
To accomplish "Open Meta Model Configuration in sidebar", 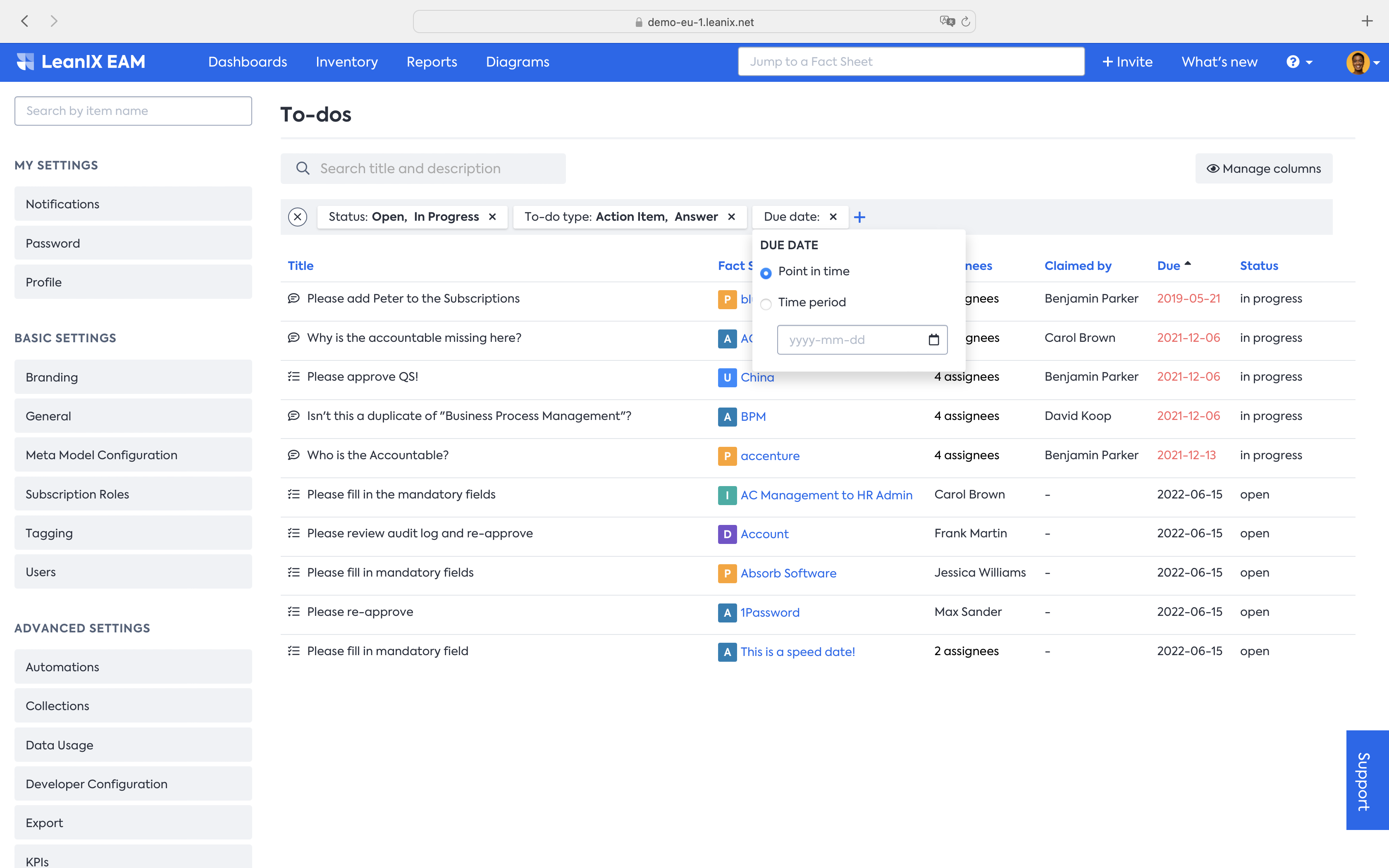I will [x=133, y=455].
